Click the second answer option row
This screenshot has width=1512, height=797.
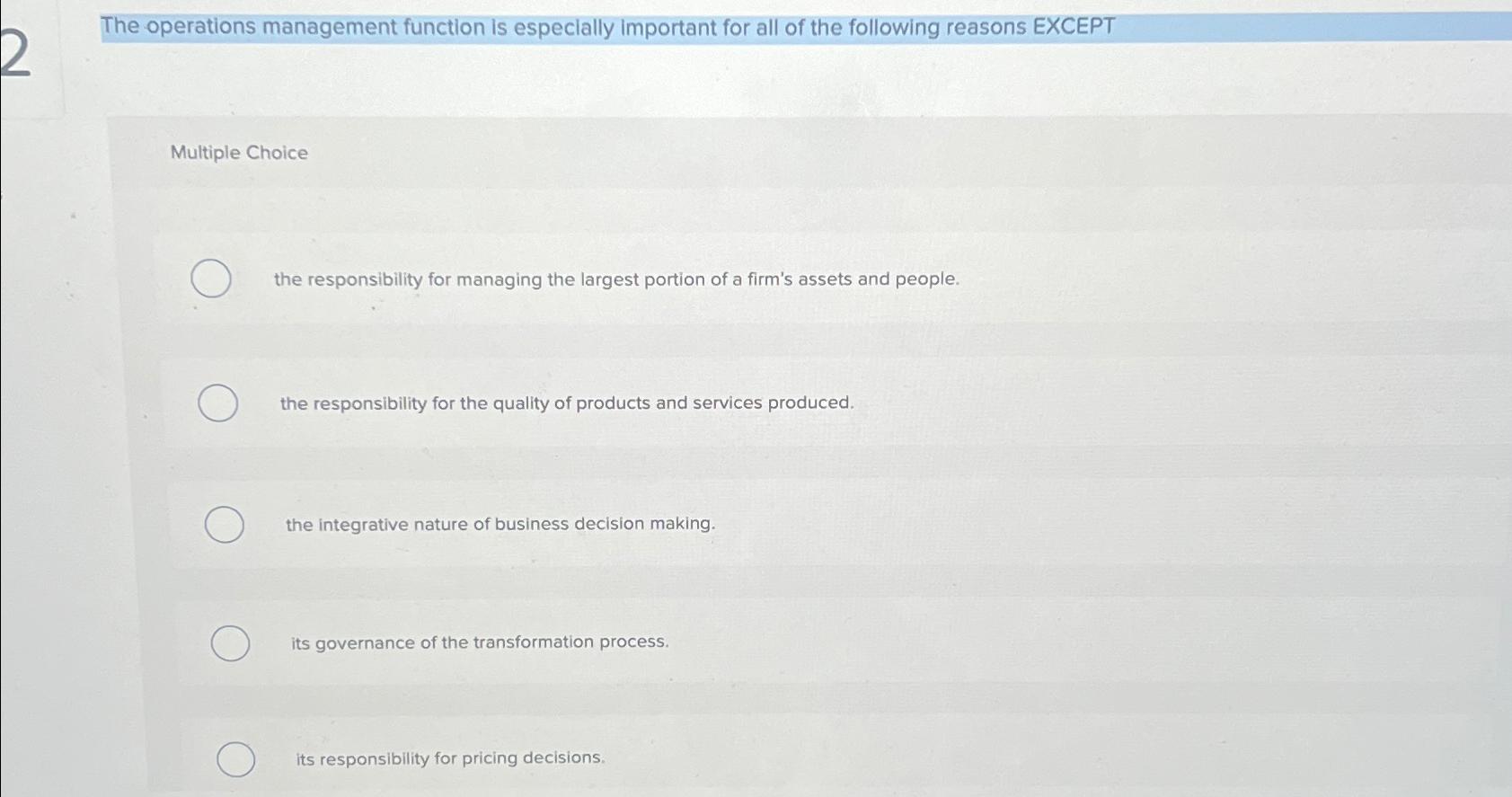tap(719, 403)
